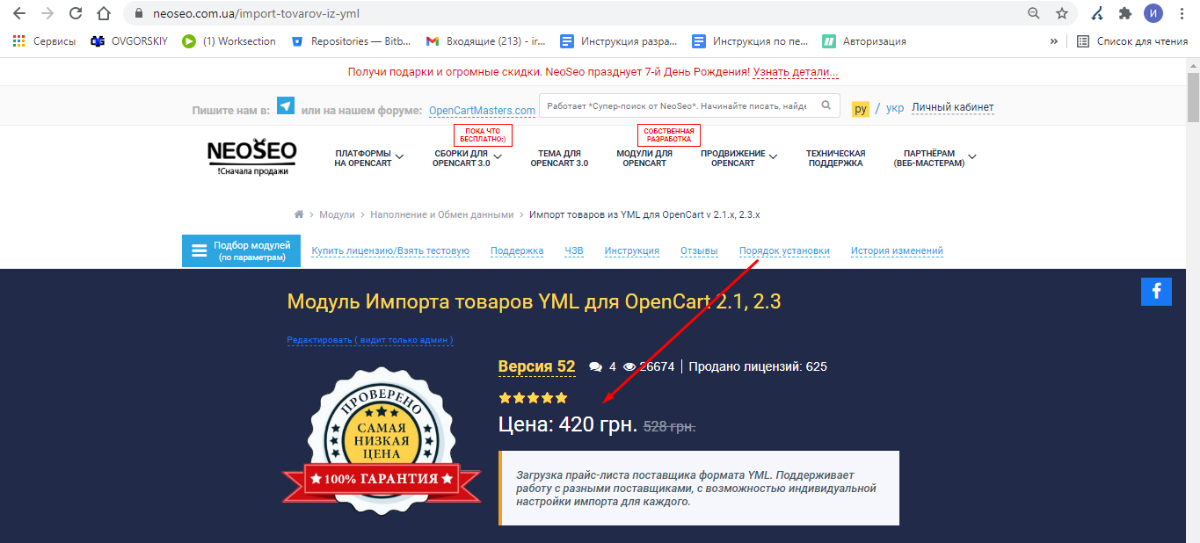The width and height of the screenshot is (1200, 543).
Task: Expand the Модули для OpenCart menu
Action: (x=644, y=158)
